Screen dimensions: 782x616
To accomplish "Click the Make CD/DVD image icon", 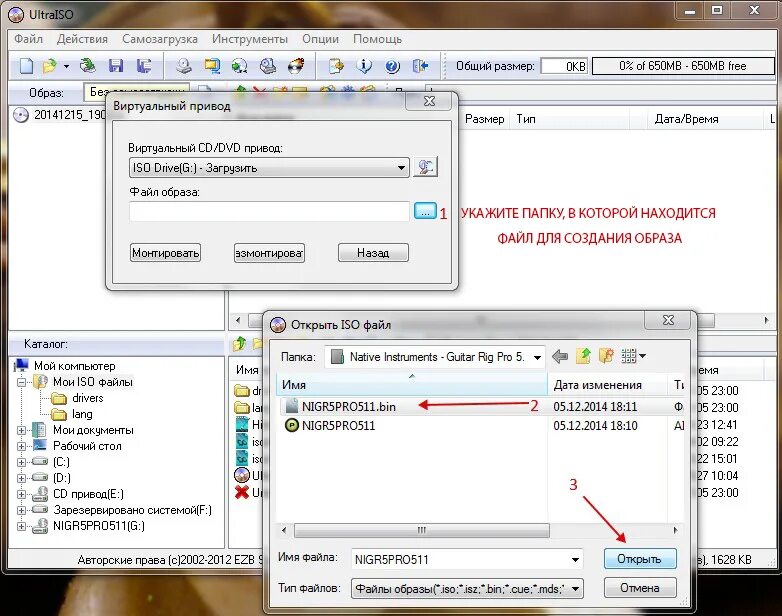I will 184,66.
